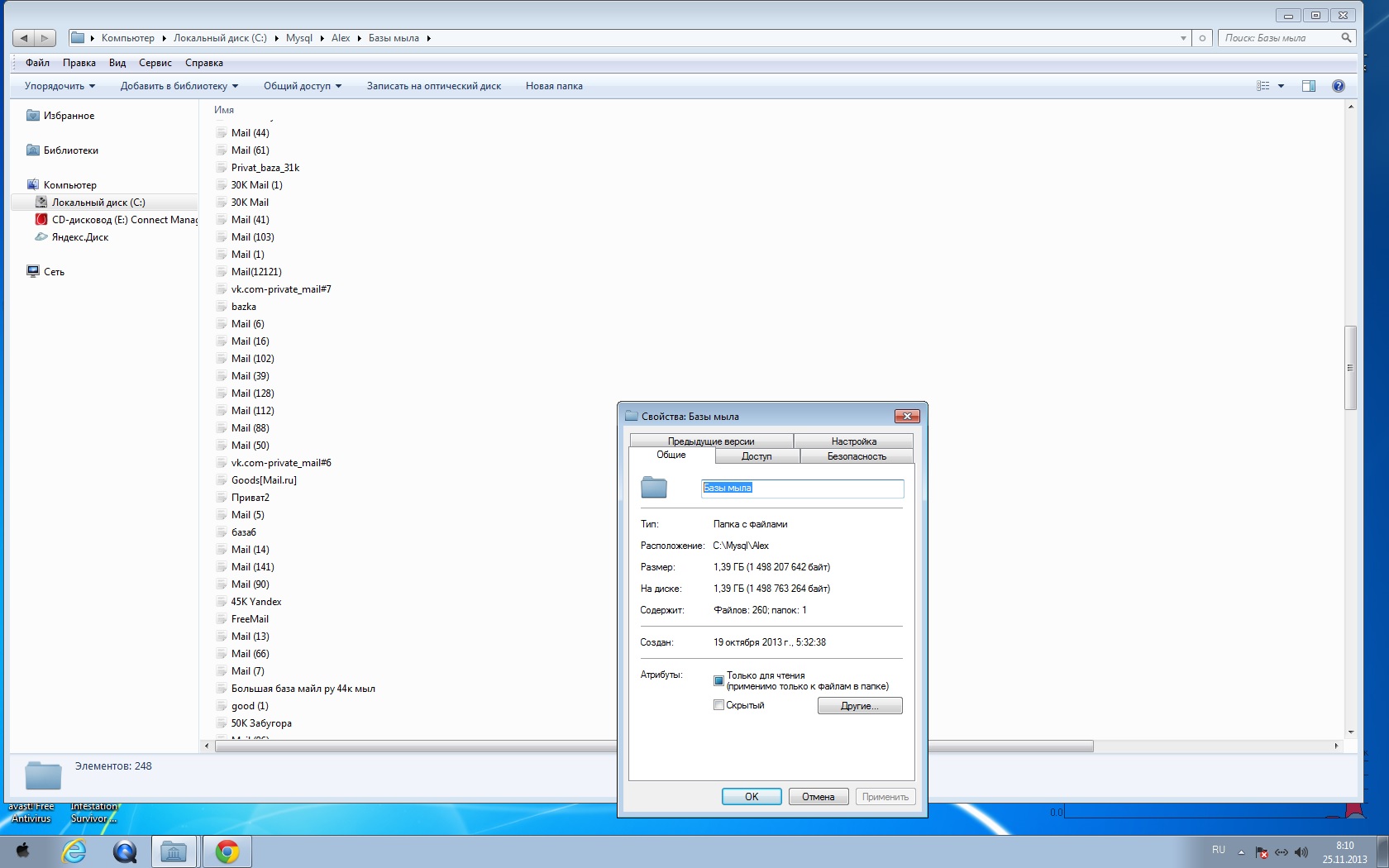Click the scroll down arrow of file list
1389x868 pixels.
[1350, 732]
